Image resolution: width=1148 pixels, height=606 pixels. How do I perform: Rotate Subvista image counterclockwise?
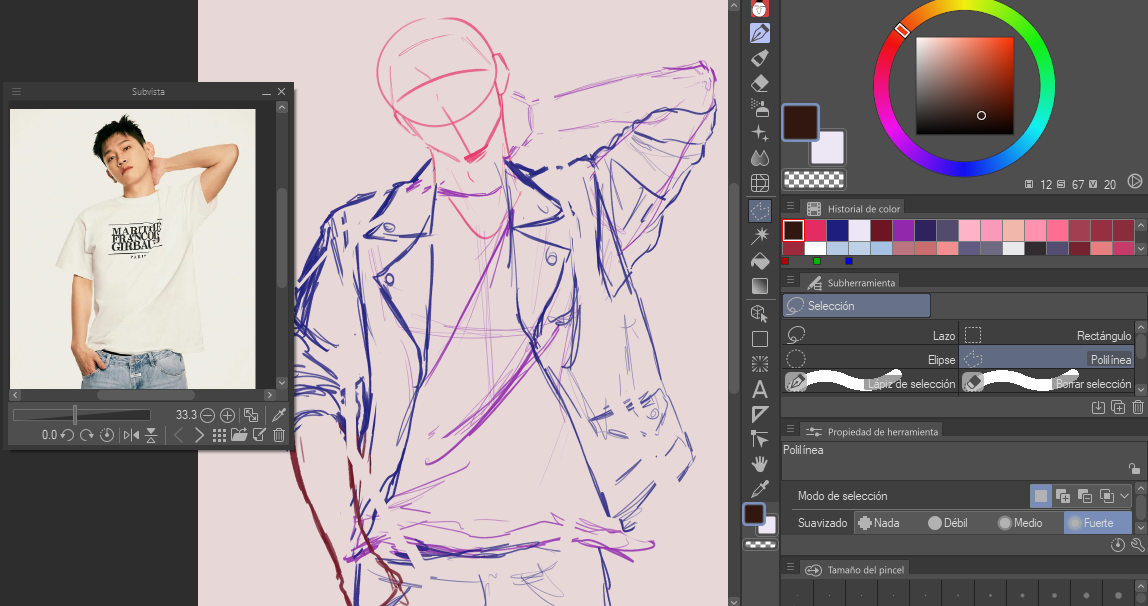[67, 435]
